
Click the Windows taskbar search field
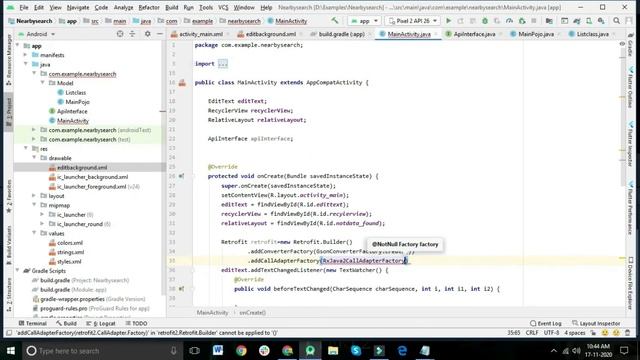click(102, 350)
